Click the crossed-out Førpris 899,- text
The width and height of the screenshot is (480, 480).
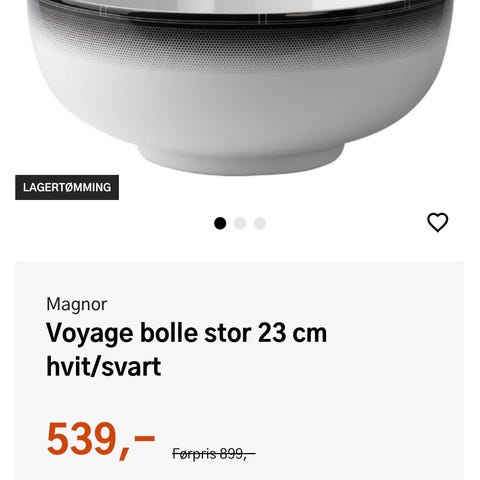pos(214,453)
